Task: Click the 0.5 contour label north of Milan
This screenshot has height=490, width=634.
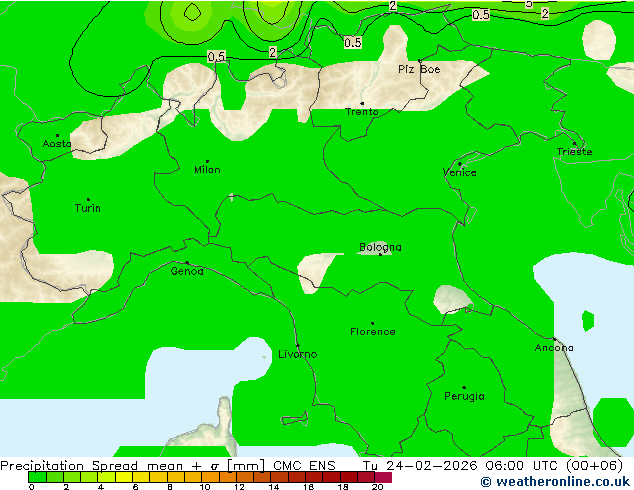Action: click(x=216, y=57)
